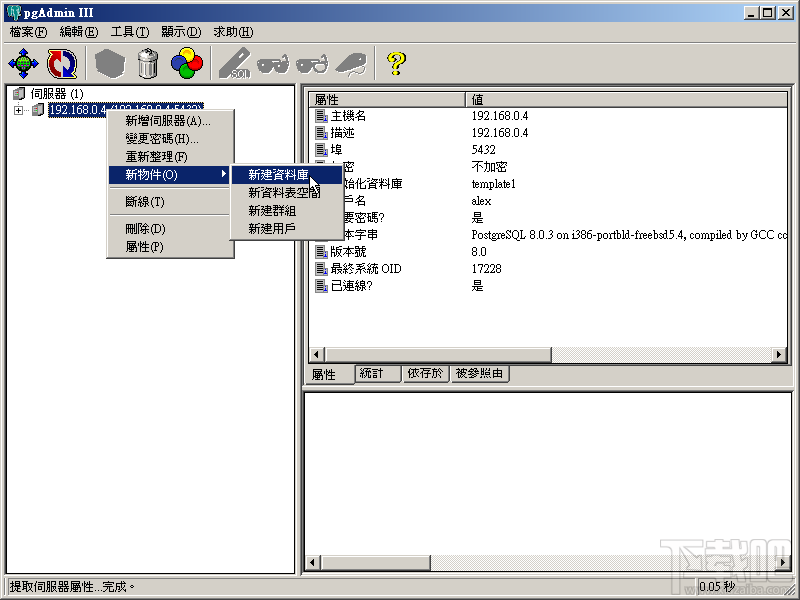Collapse the 伺服器(1) tree node

[x=17, y=93]
